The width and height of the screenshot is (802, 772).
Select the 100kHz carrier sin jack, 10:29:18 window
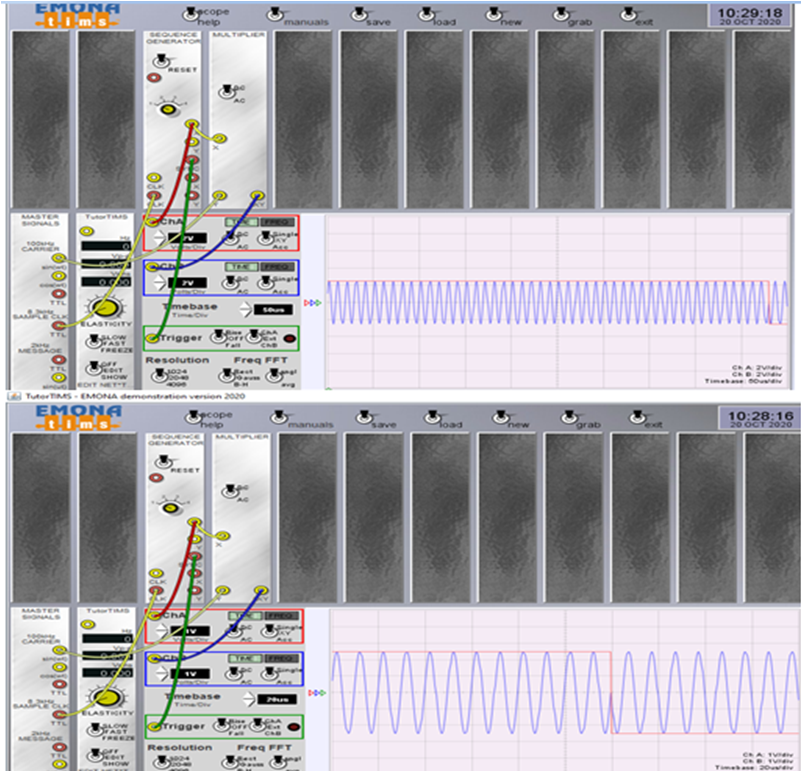pos(59,258)
